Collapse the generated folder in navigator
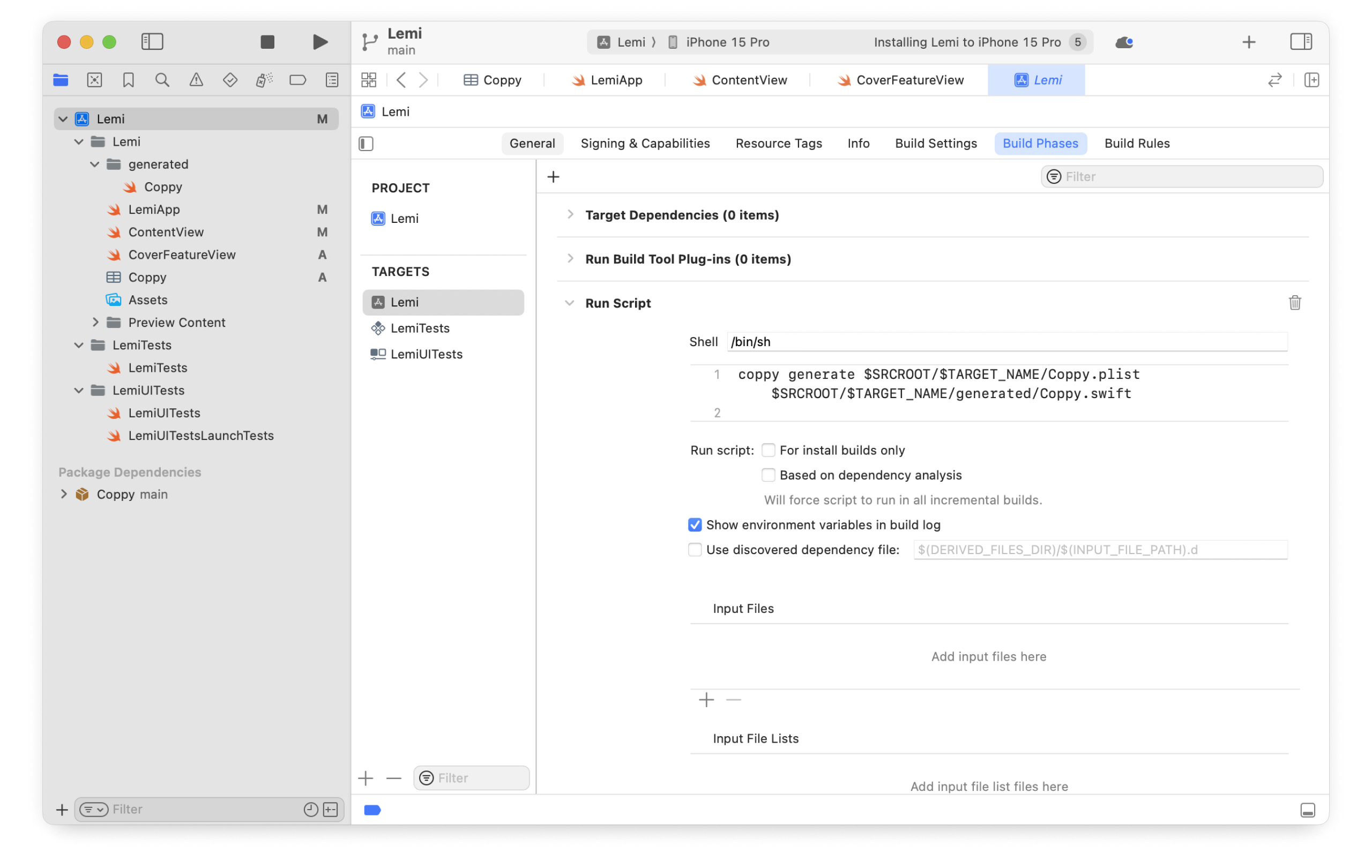Image resolution: width=1372 pixels, height=868 pixels. click(94, 164)
